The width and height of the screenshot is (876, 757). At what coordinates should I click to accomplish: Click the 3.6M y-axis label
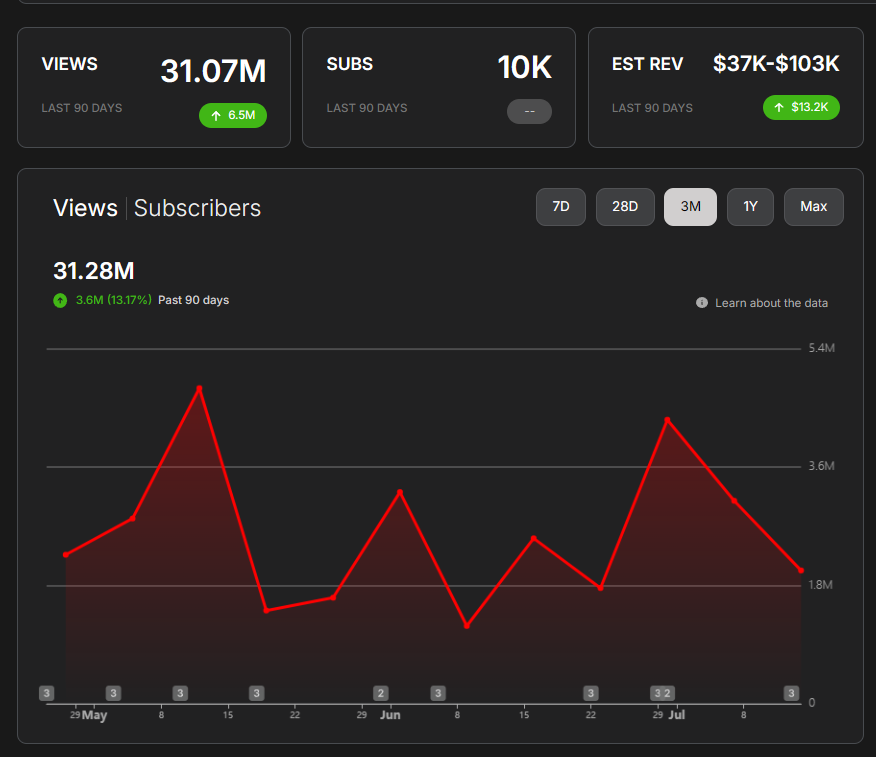point(822,466)
